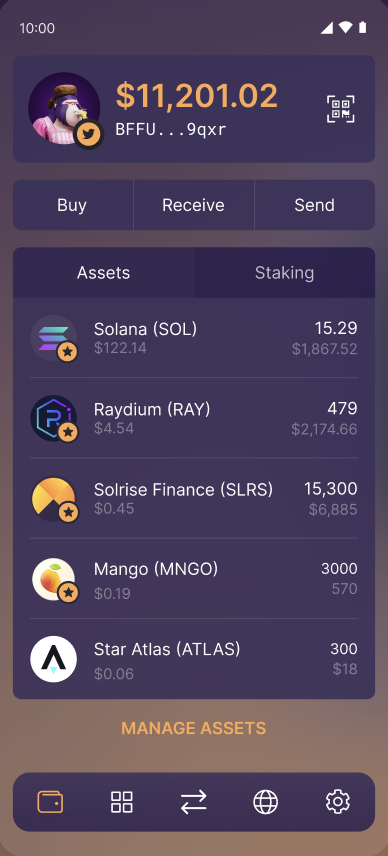Click the wallet address BFFU...9qxr
The image size is (388, 856).
point(171,129)
